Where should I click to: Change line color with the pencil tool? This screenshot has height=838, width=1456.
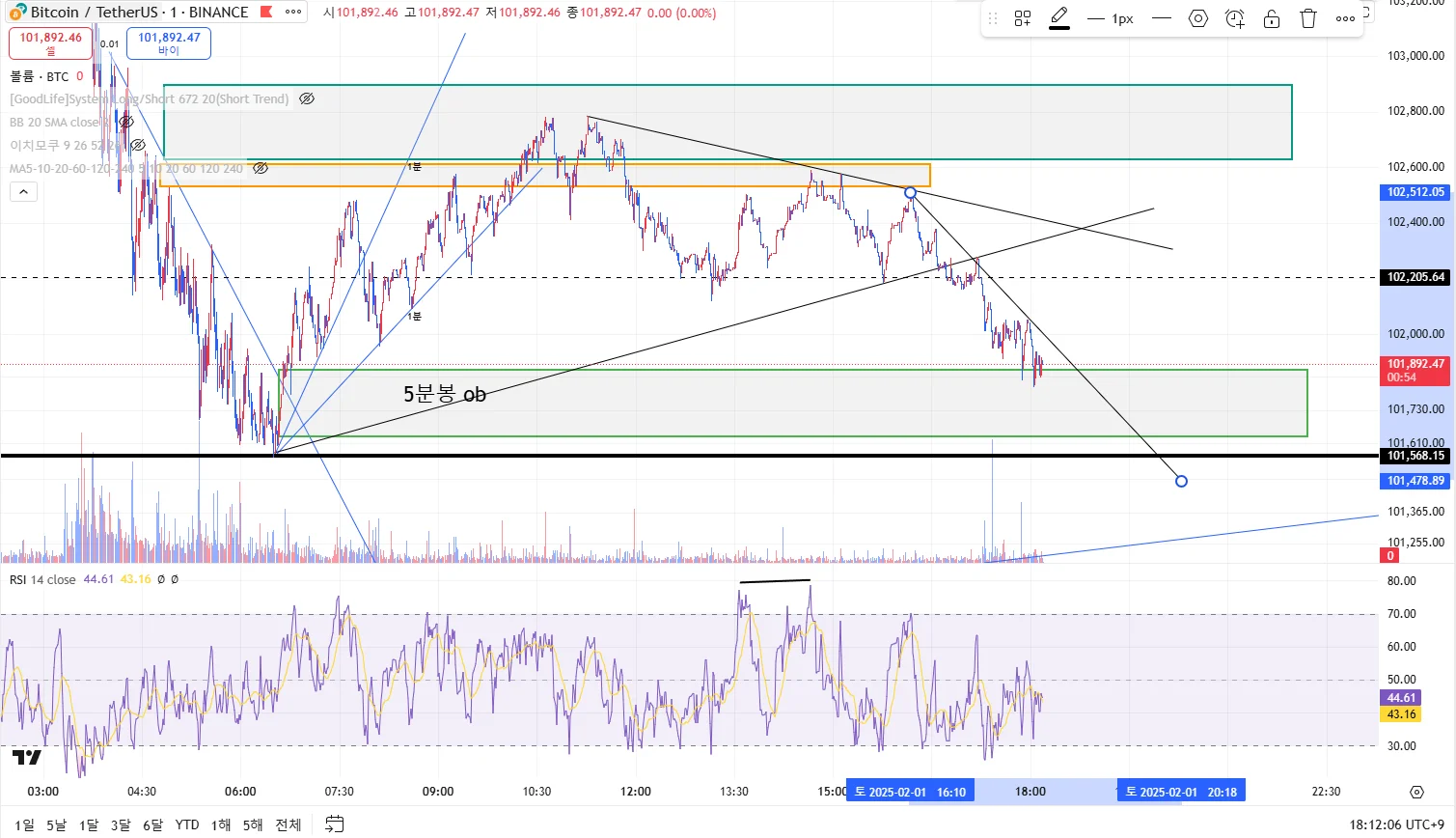1059,18
